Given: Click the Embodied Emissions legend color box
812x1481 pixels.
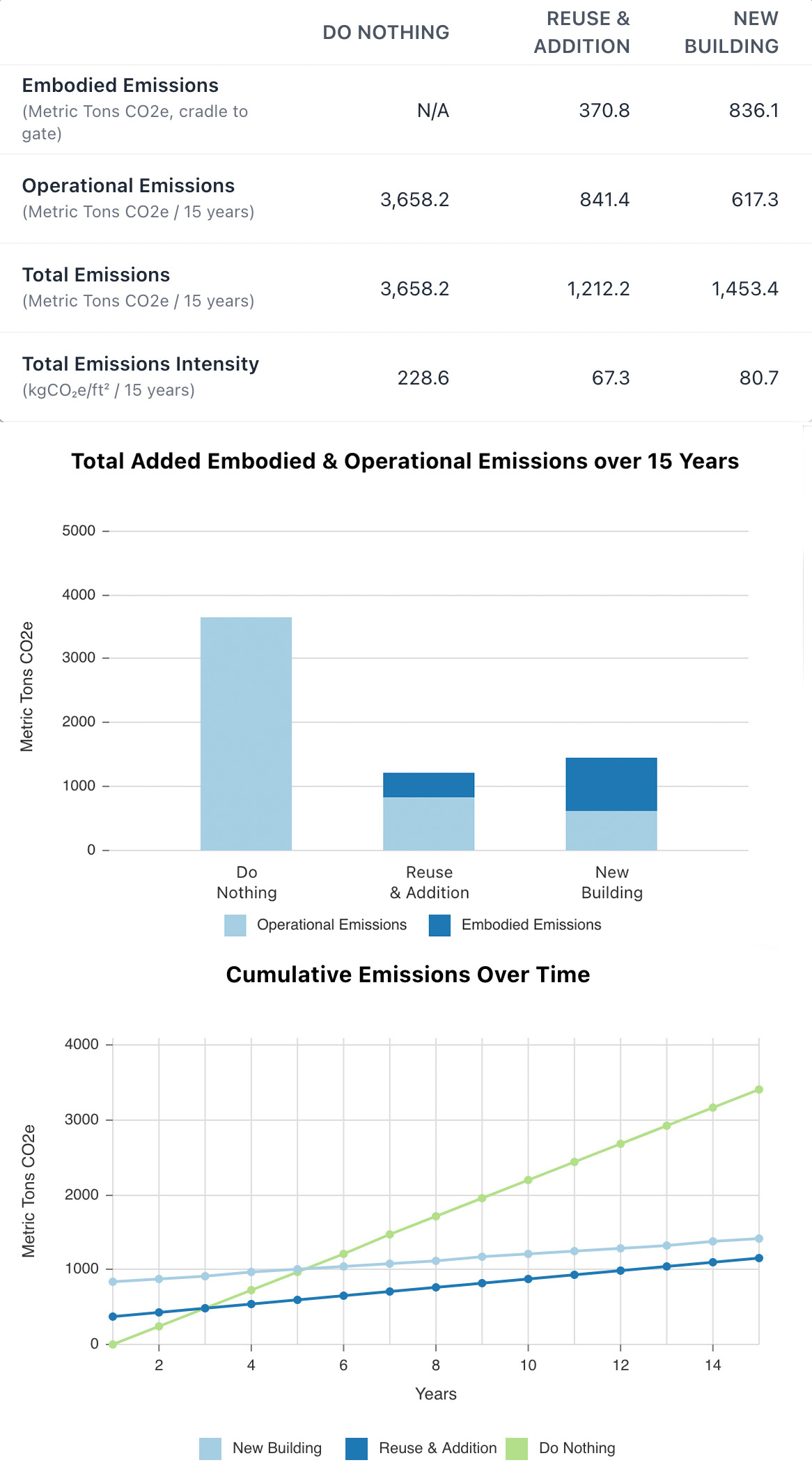Looking at the screenshot, I should click(439, 925).
